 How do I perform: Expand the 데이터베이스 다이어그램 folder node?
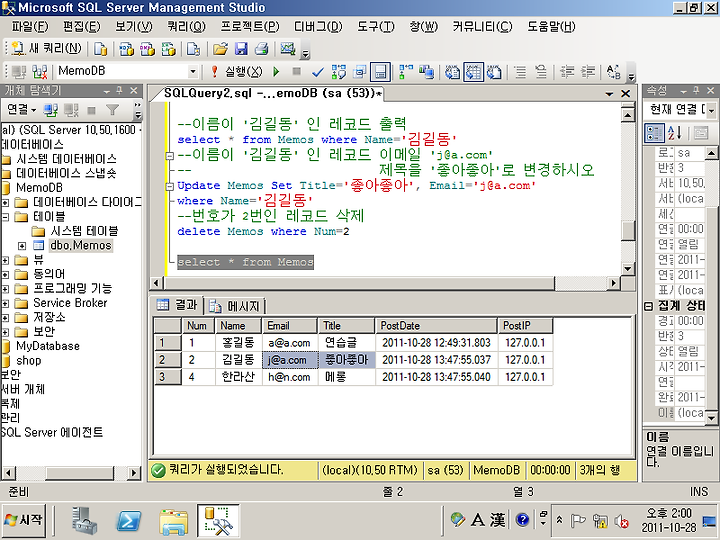[5, 202]
